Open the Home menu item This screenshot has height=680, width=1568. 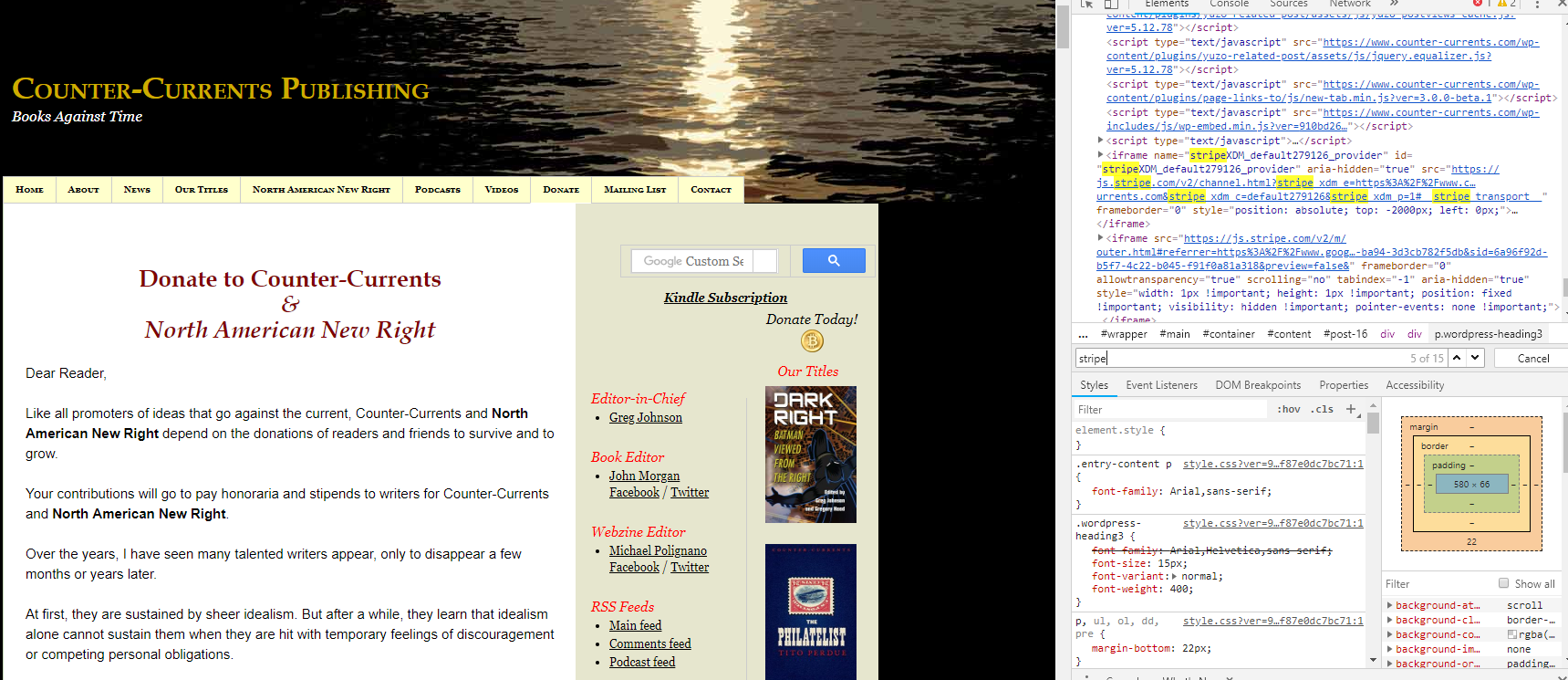point(29,190)
